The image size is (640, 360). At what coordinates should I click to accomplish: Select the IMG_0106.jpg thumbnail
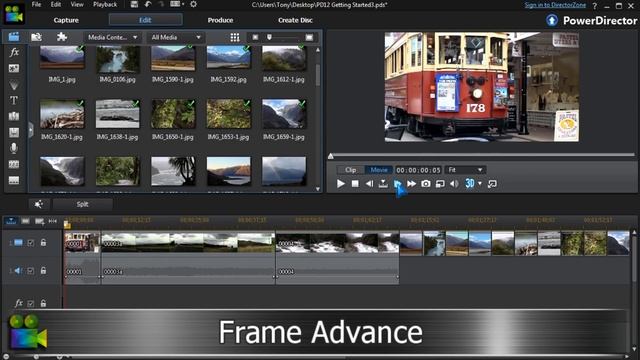pyautogui.click(x=118, y=59)
